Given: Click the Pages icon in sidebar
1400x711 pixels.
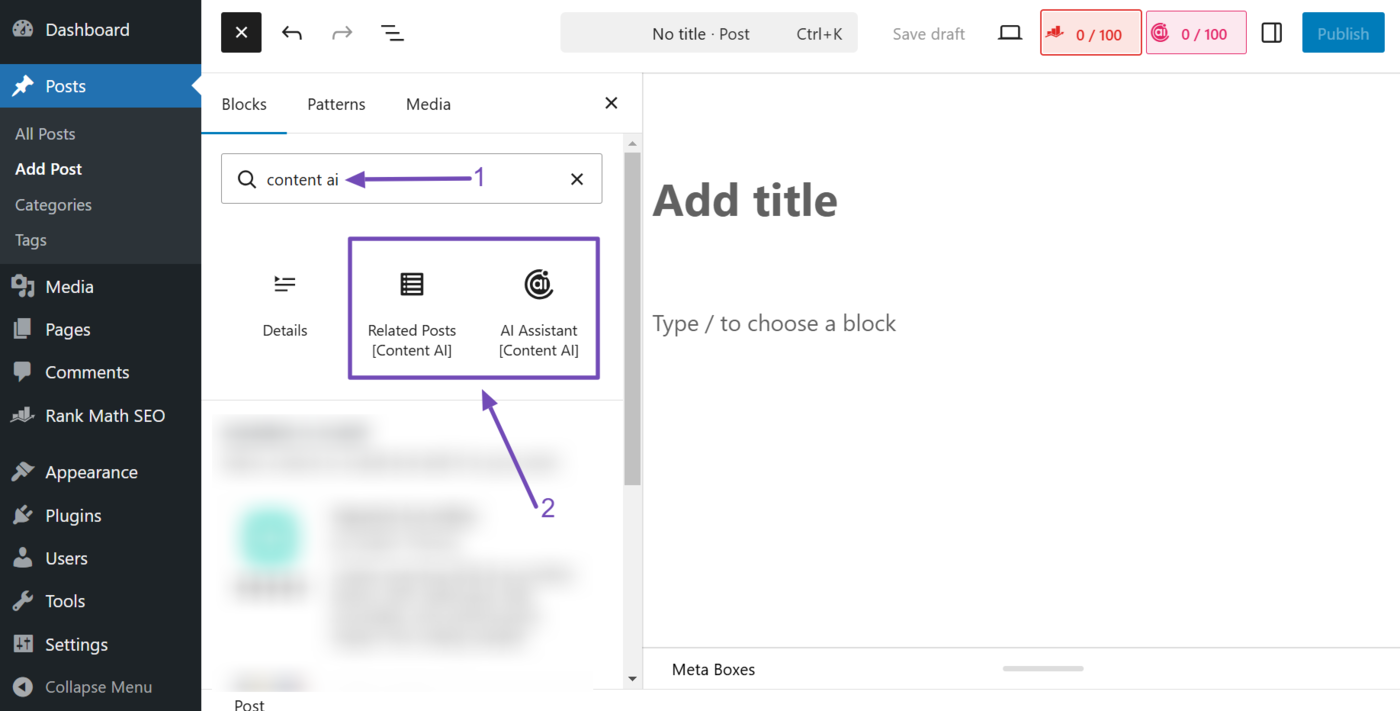Looking at the screenshot, I should click(23, 329).
